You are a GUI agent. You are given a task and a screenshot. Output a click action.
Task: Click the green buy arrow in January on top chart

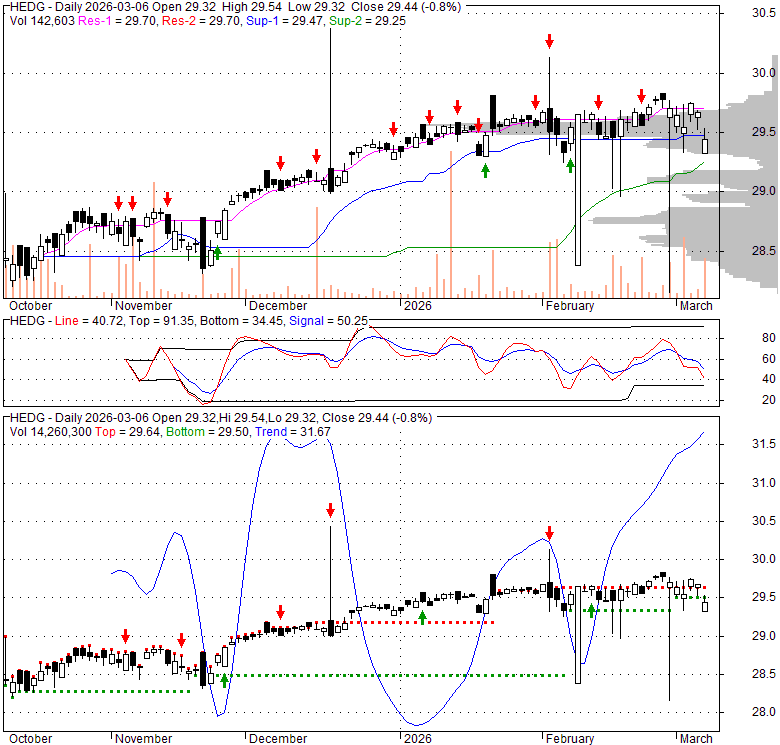pos(486,171)
